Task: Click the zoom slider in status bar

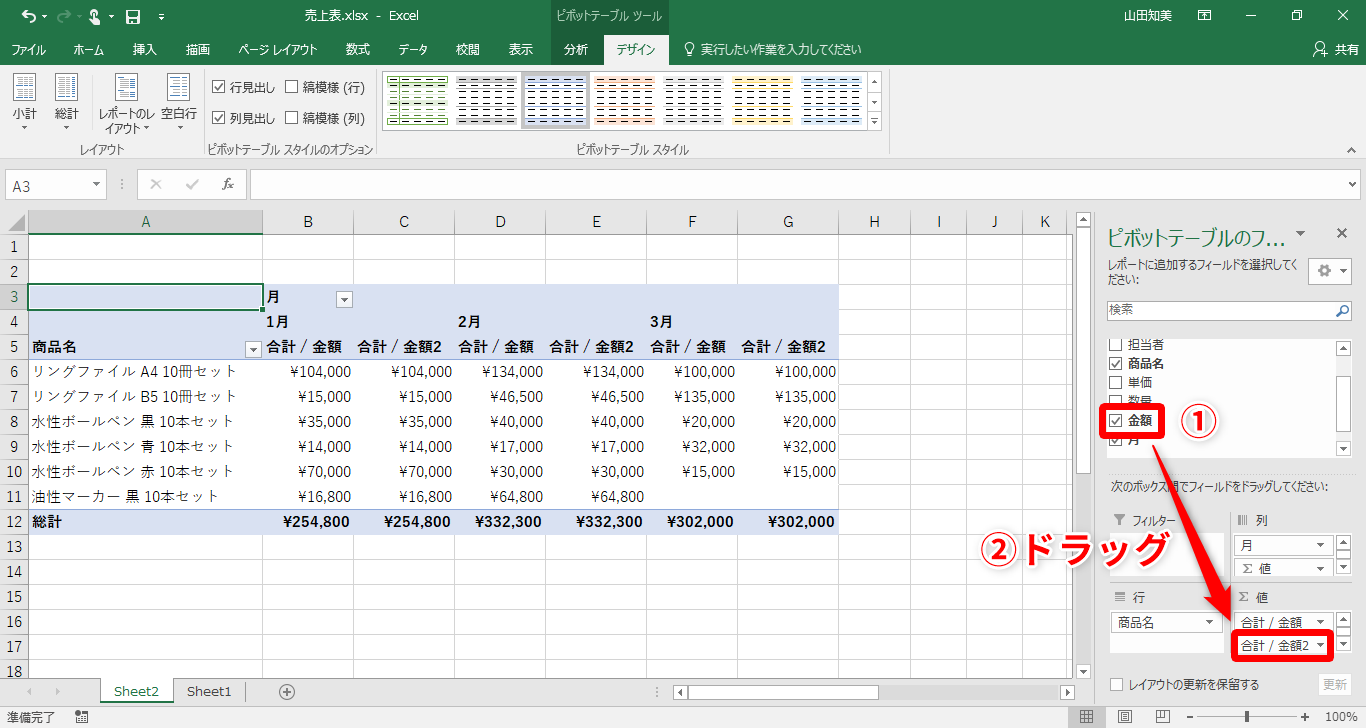Action: (x=1247, y=717)
